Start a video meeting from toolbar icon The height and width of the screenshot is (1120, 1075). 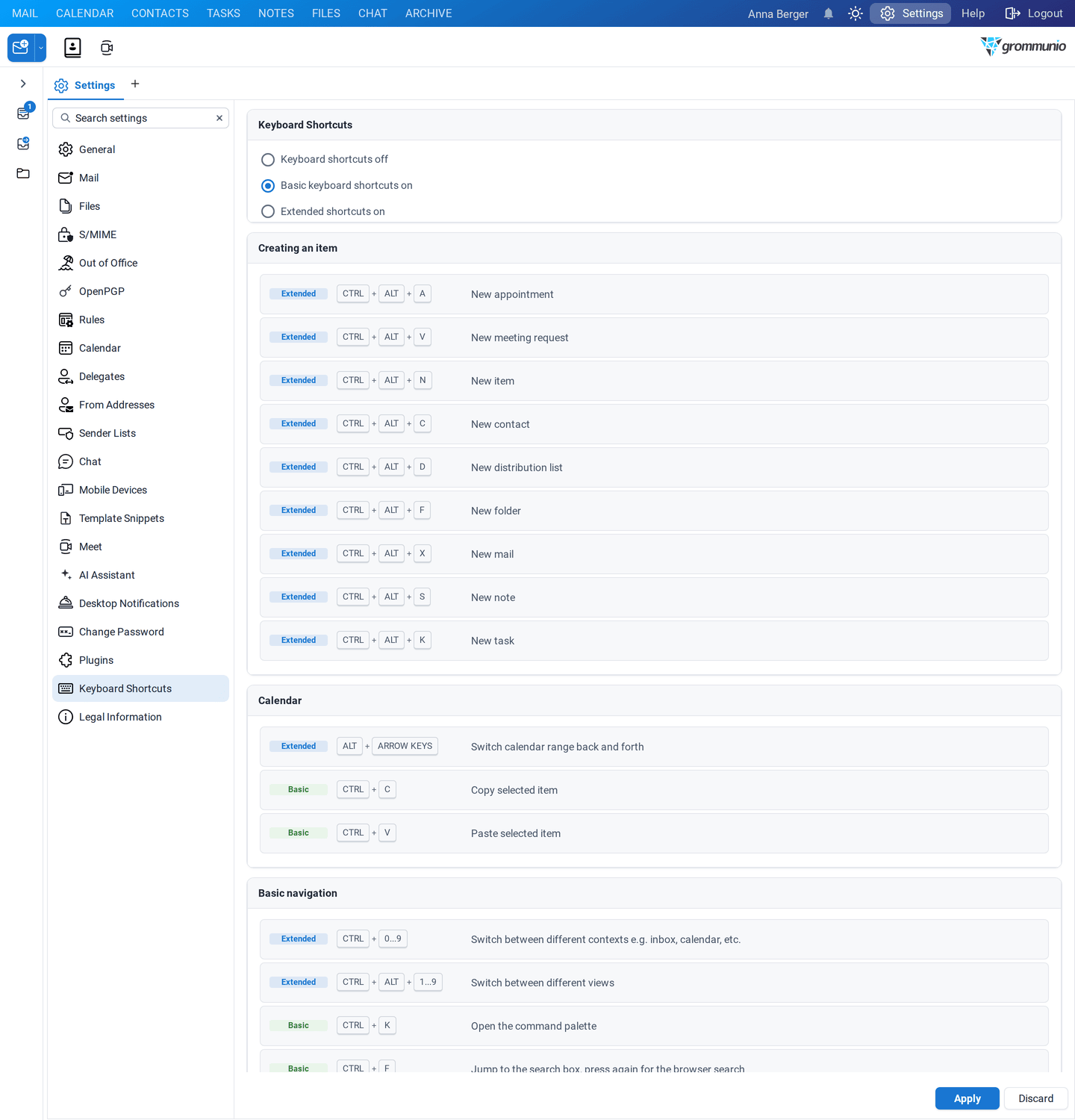(x=107, y=48)
